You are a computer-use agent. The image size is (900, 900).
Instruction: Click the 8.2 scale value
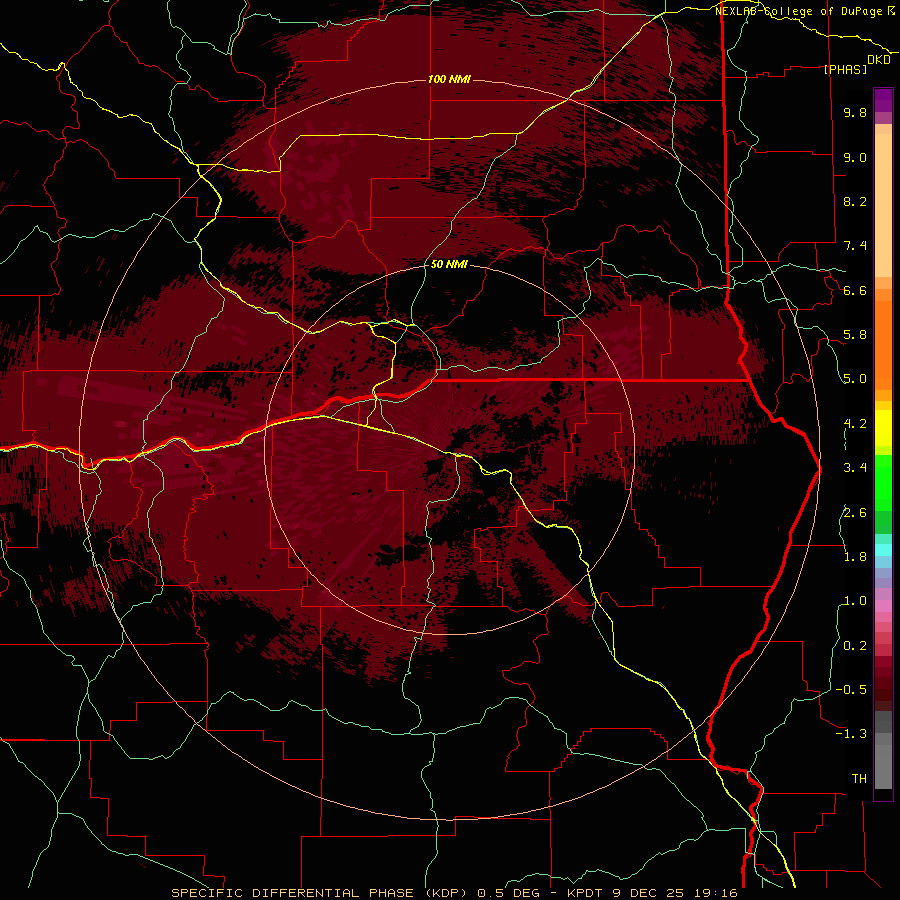pos(855,201)
